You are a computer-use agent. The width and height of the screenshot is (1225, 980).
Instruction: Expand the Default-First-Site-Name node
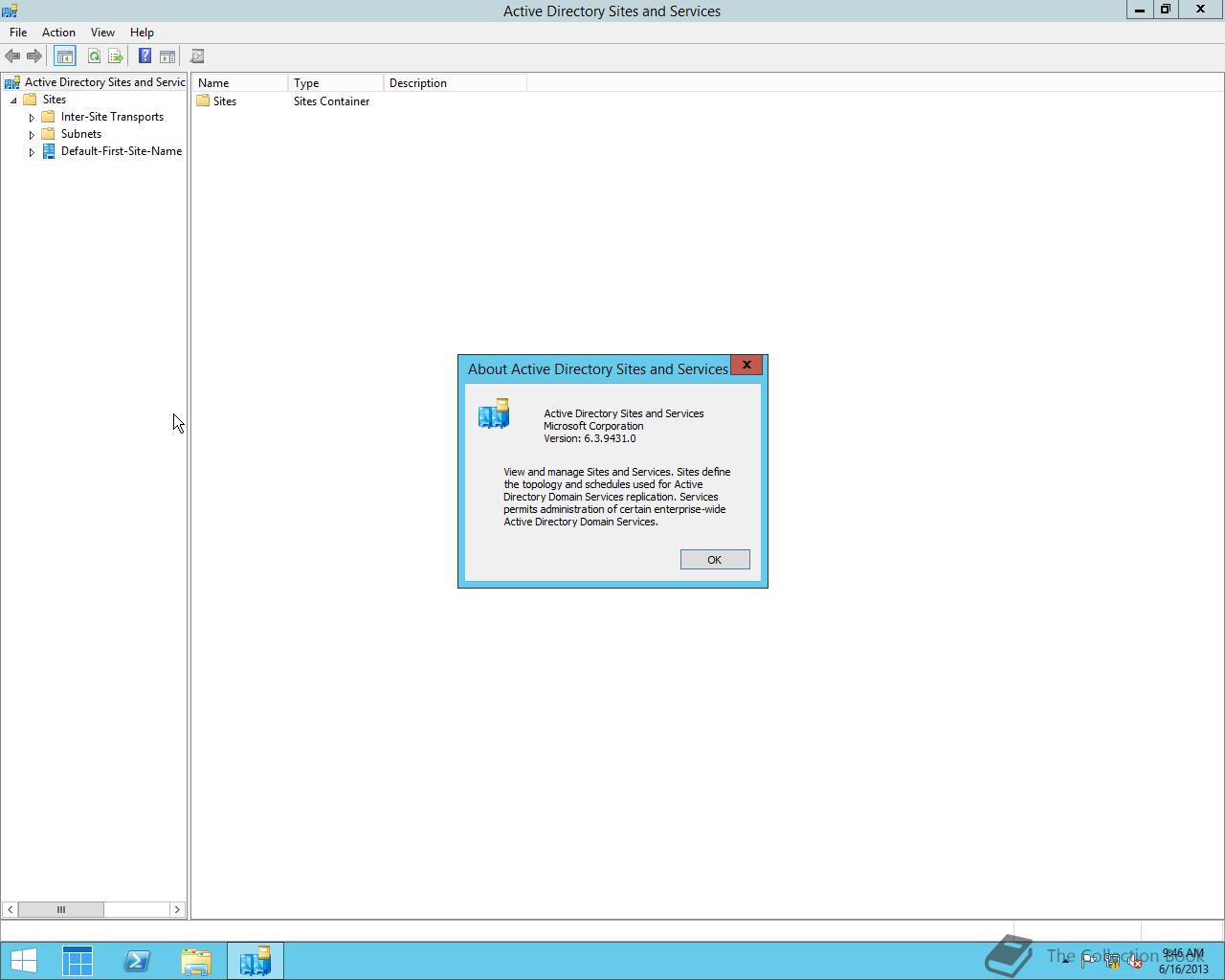click(32, 152)
